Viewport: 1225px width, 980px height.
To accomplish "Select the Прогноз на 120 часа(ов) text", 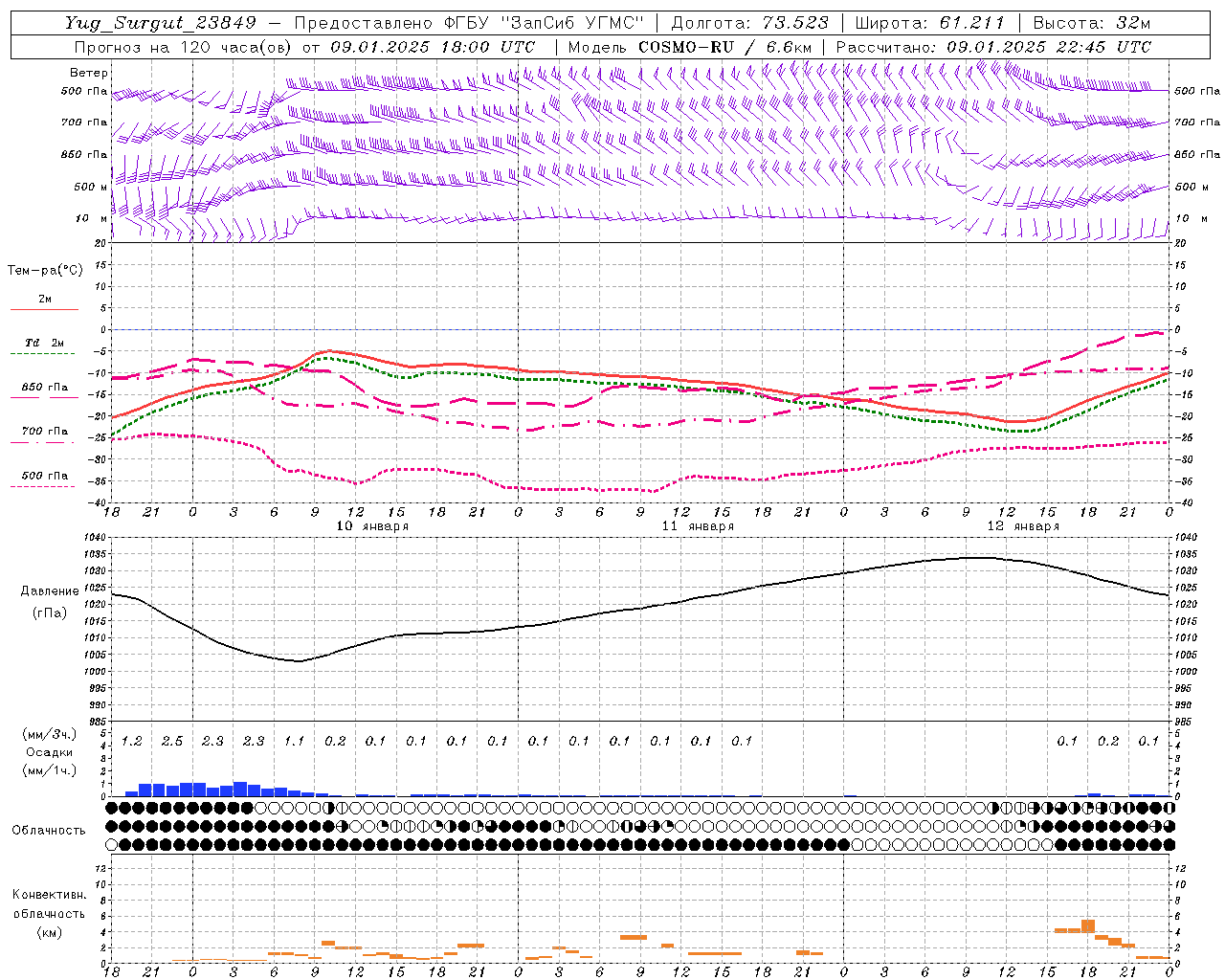I will [184, 47].
